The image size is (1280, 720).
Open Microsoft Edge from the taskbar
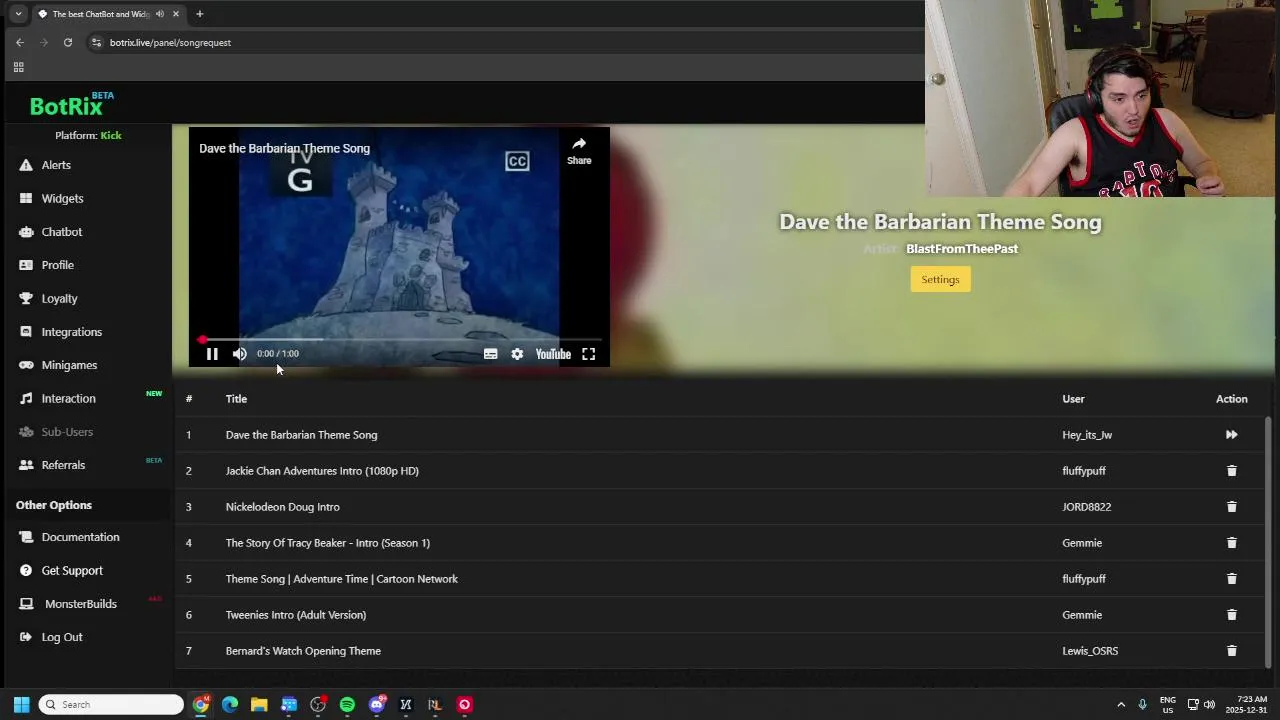point(230,704)
